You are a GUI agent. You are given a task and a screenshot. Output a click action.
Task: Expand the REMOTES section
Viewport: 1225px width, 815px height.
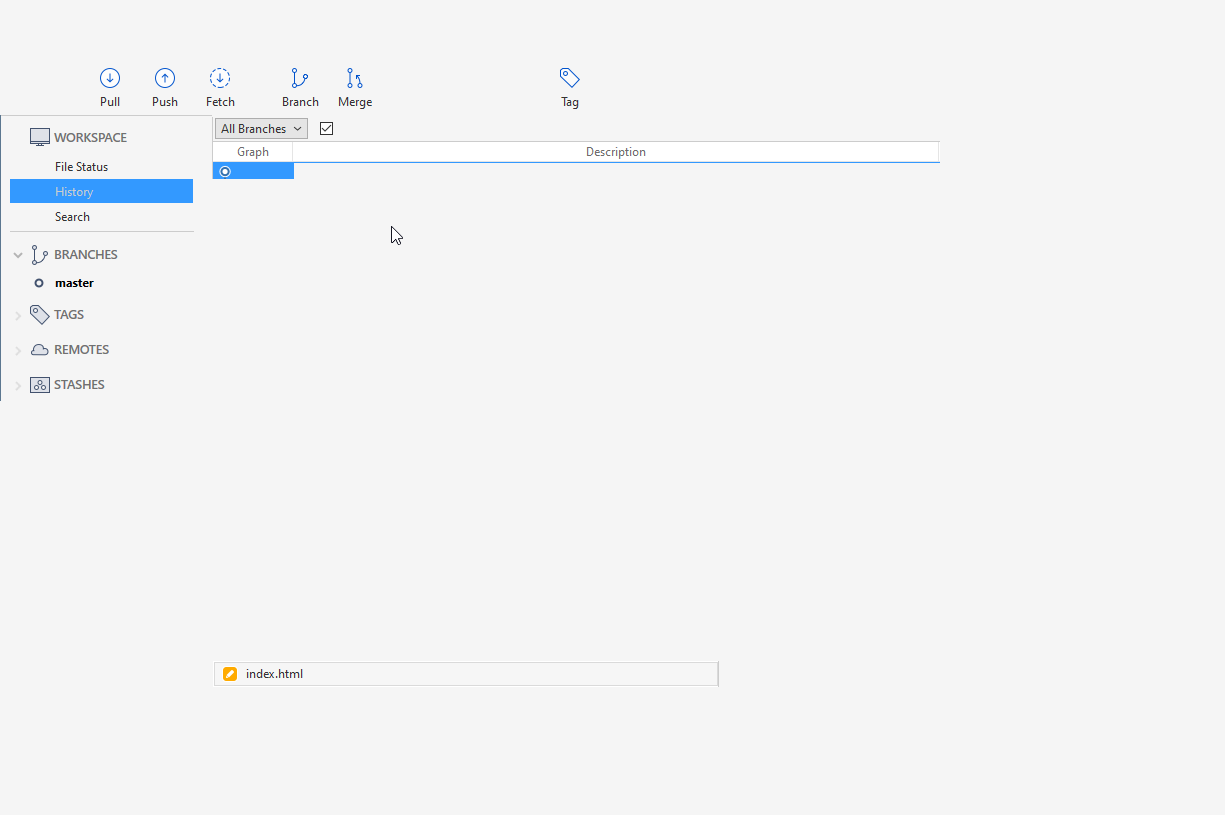[18, 350]
